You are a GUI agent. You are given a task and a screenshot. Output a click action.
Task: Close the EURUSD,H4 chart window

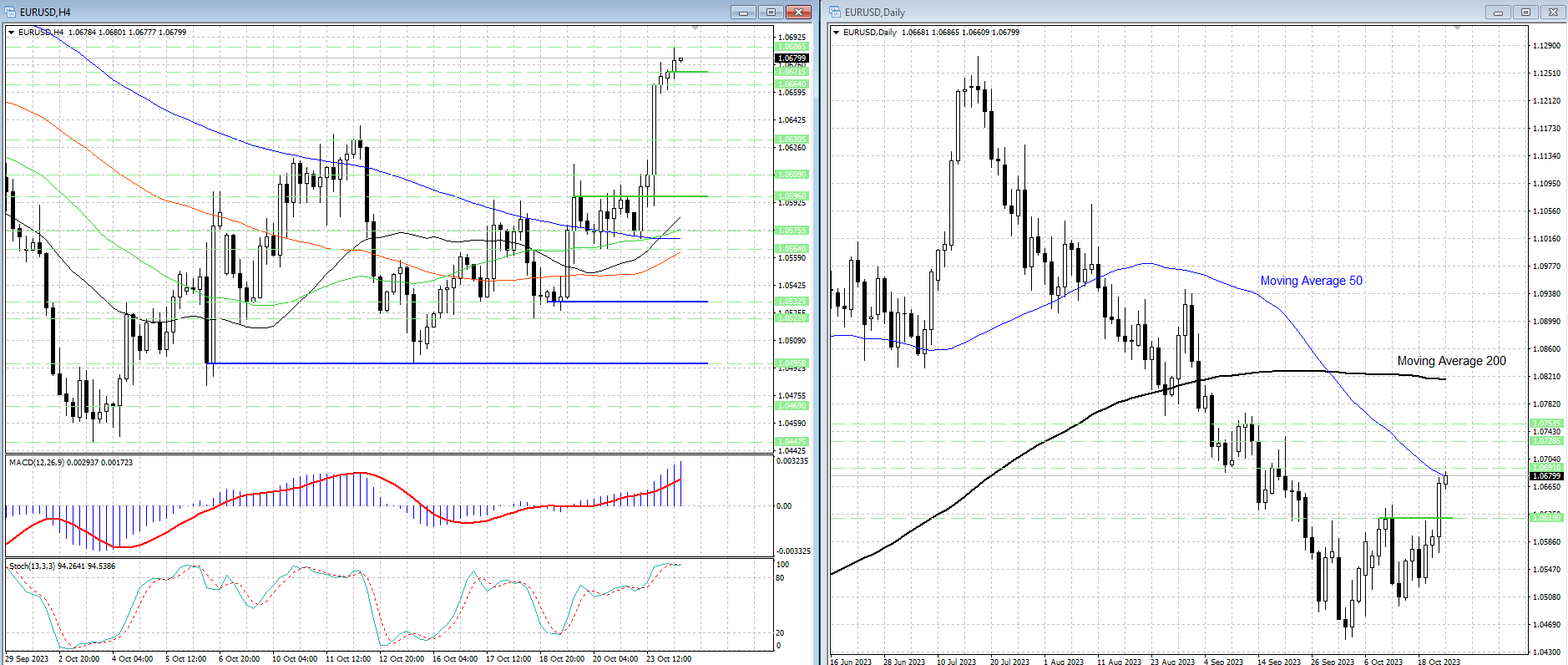coord(798,12)
